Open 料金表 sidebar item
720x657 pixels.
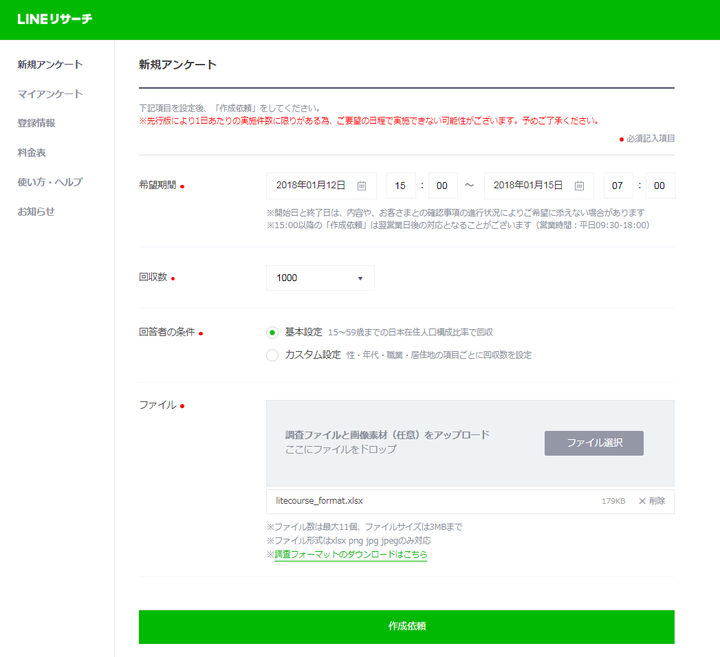[x=32, y=153]
